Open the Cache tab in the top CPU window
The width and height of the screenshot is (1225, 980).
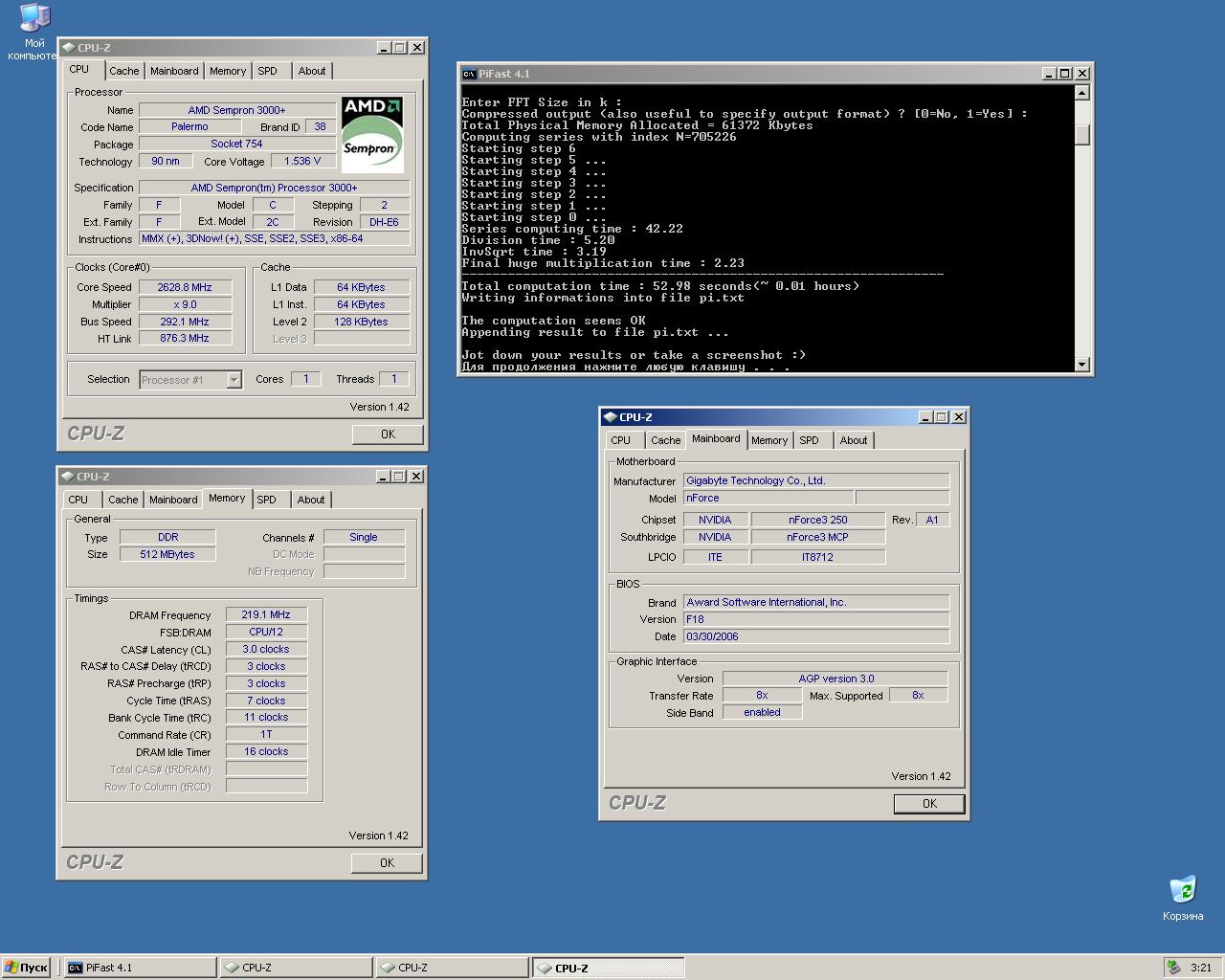[x=123, y=71]
